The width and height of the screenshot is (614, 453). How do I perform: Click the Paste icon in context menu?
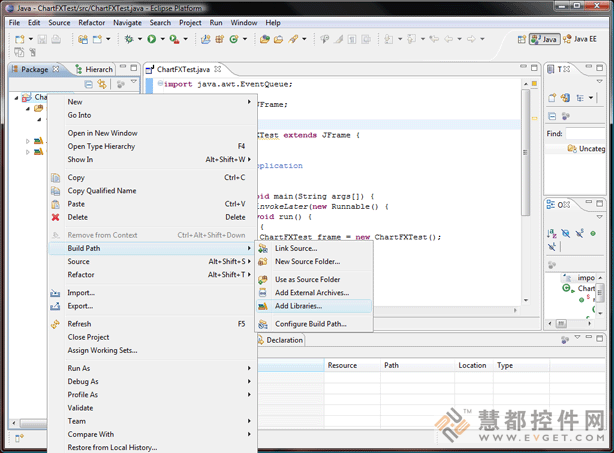pyautogui.click(x=55, y=204)
